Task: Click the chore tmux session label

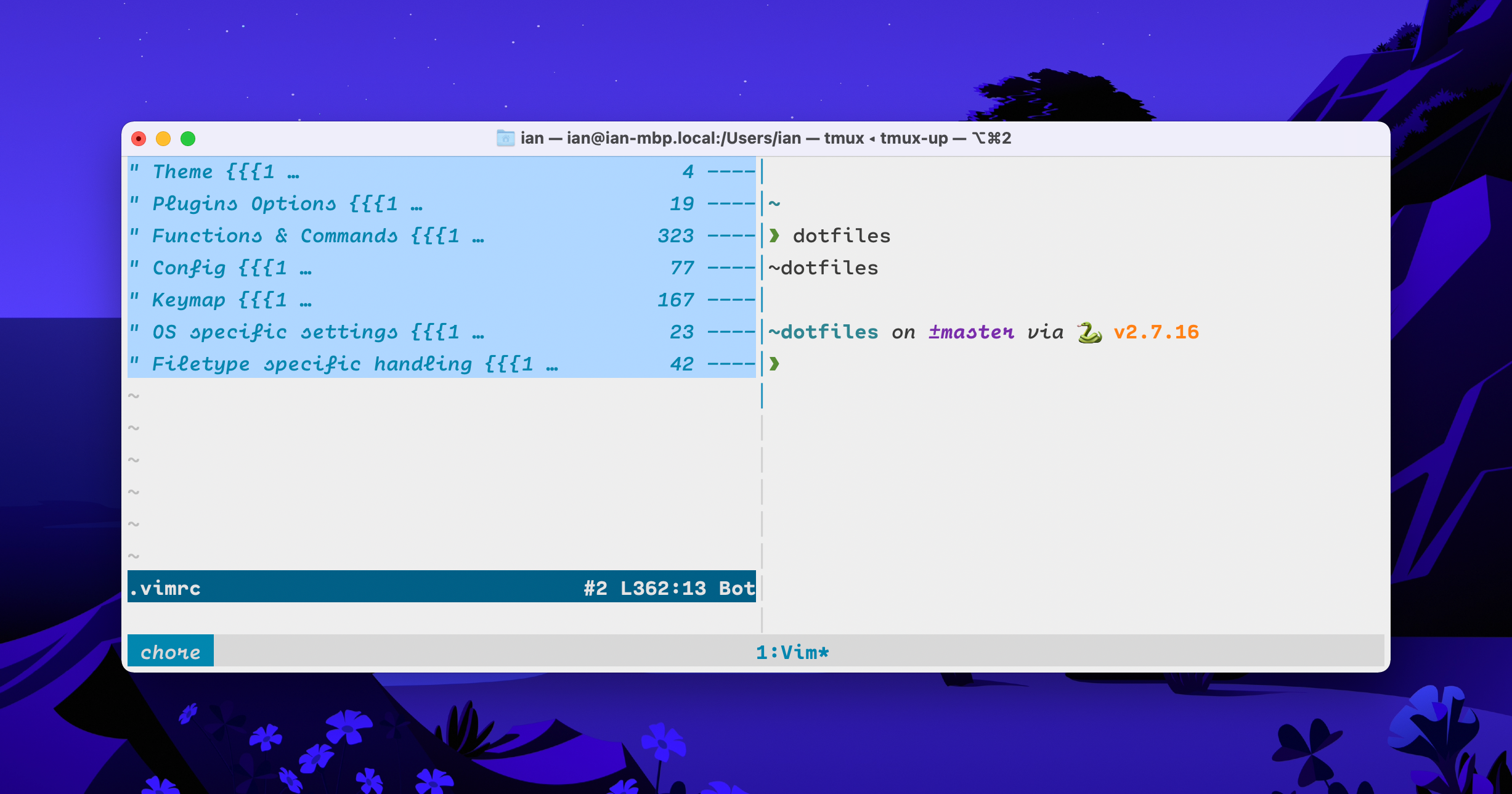Action: pyautogui.click(x=171, y=652)
